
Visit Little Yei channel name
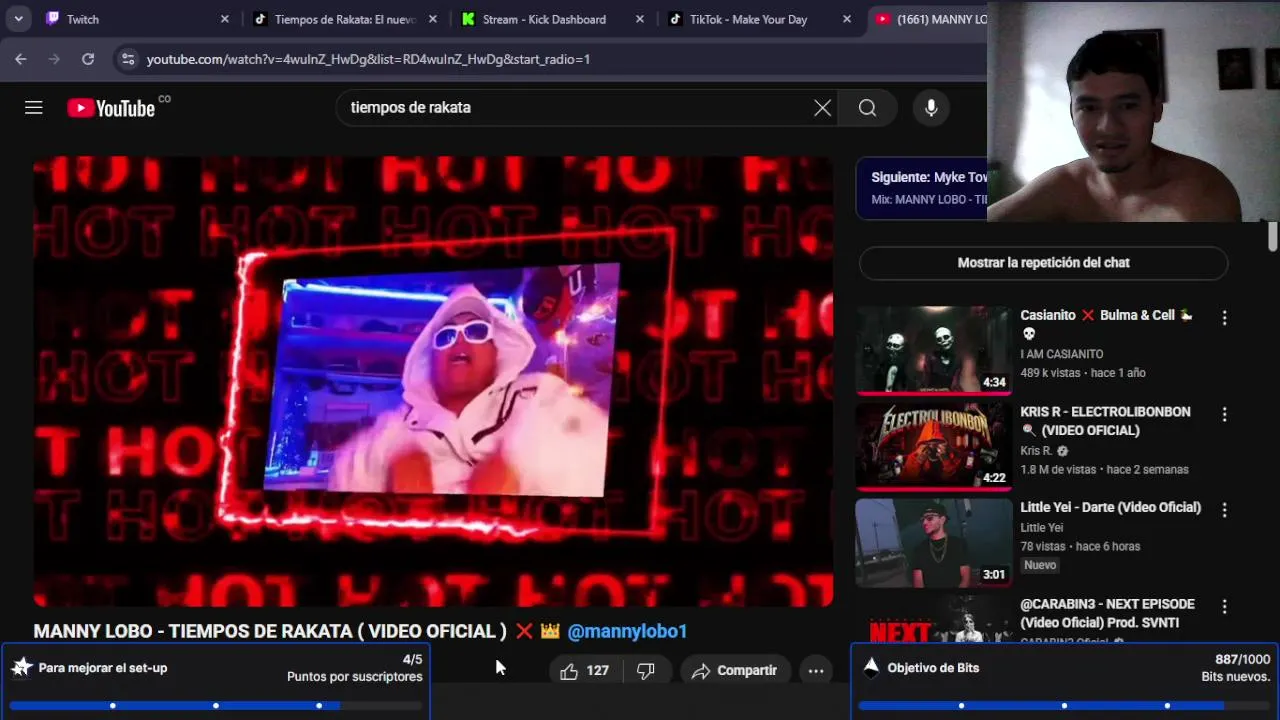(1041, 527)
